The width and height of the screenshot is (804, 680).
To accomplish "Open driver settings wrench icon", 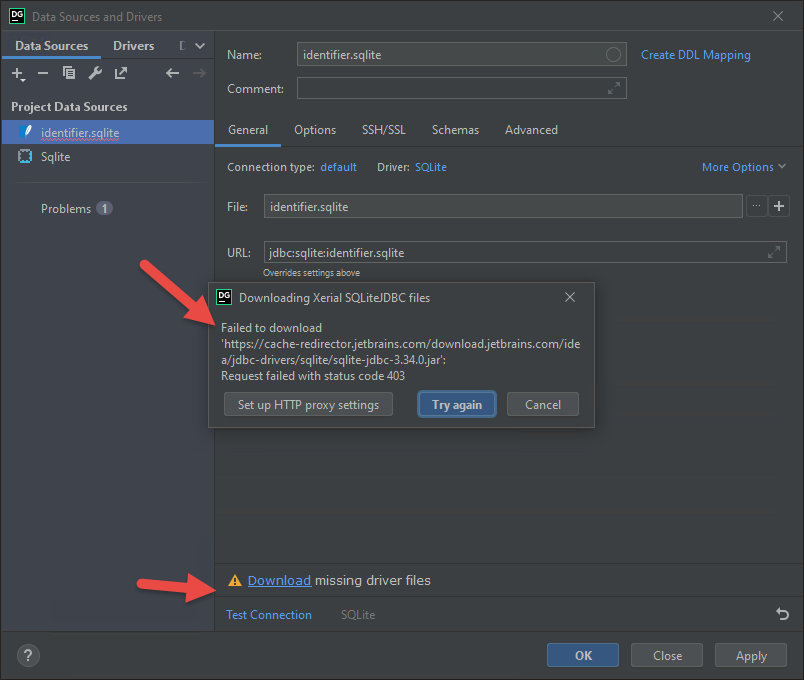I will (95, 73).
